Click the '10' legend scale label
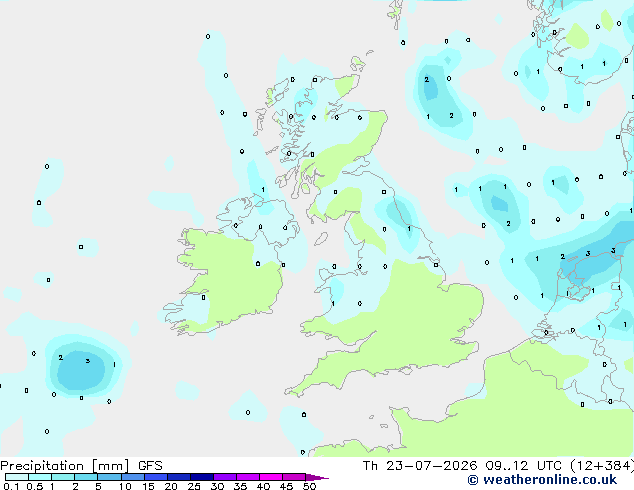Screen dimensions: 634x490 [125, 486]
